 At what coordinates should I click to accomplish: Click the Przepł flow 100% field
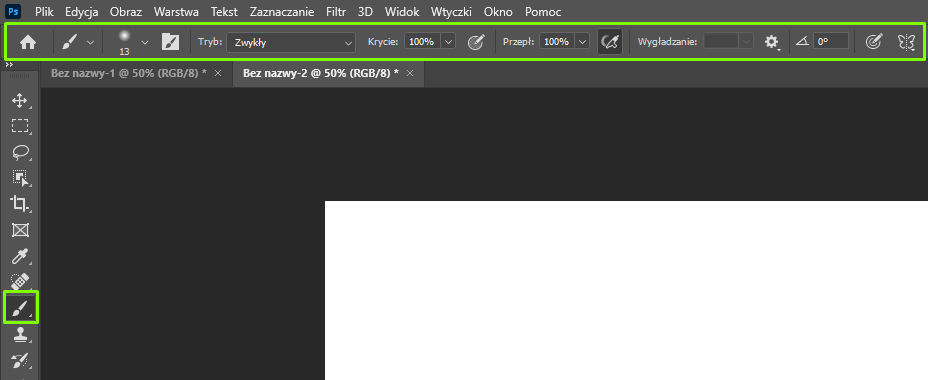tap(556, 42)
